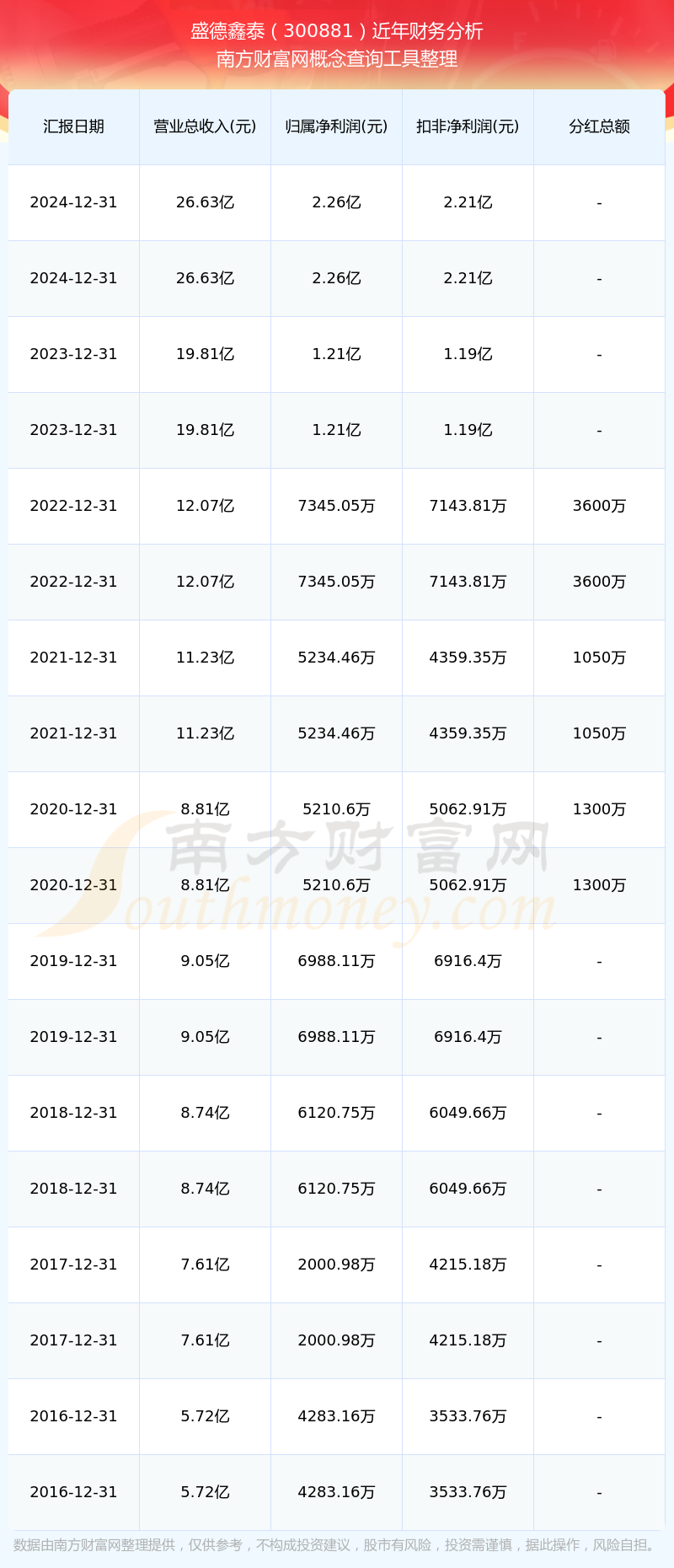Click the 盛德鑫泰(300881)近年财务分析 title
This screenshot has height=1568, width=674.
point(337,31)
